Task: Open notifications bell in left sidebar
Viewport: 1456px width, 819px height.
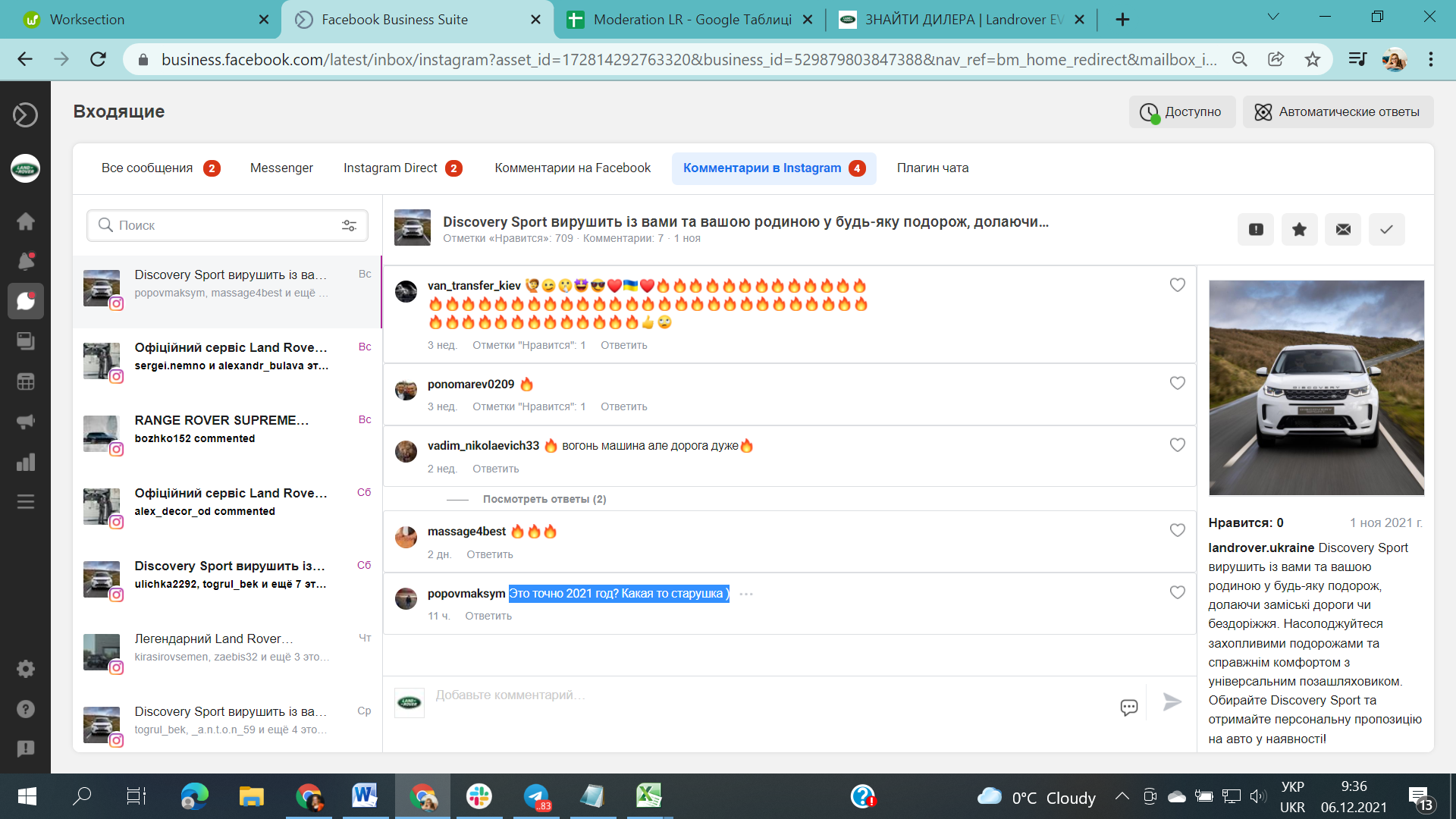Action: (x=26, y=261)
